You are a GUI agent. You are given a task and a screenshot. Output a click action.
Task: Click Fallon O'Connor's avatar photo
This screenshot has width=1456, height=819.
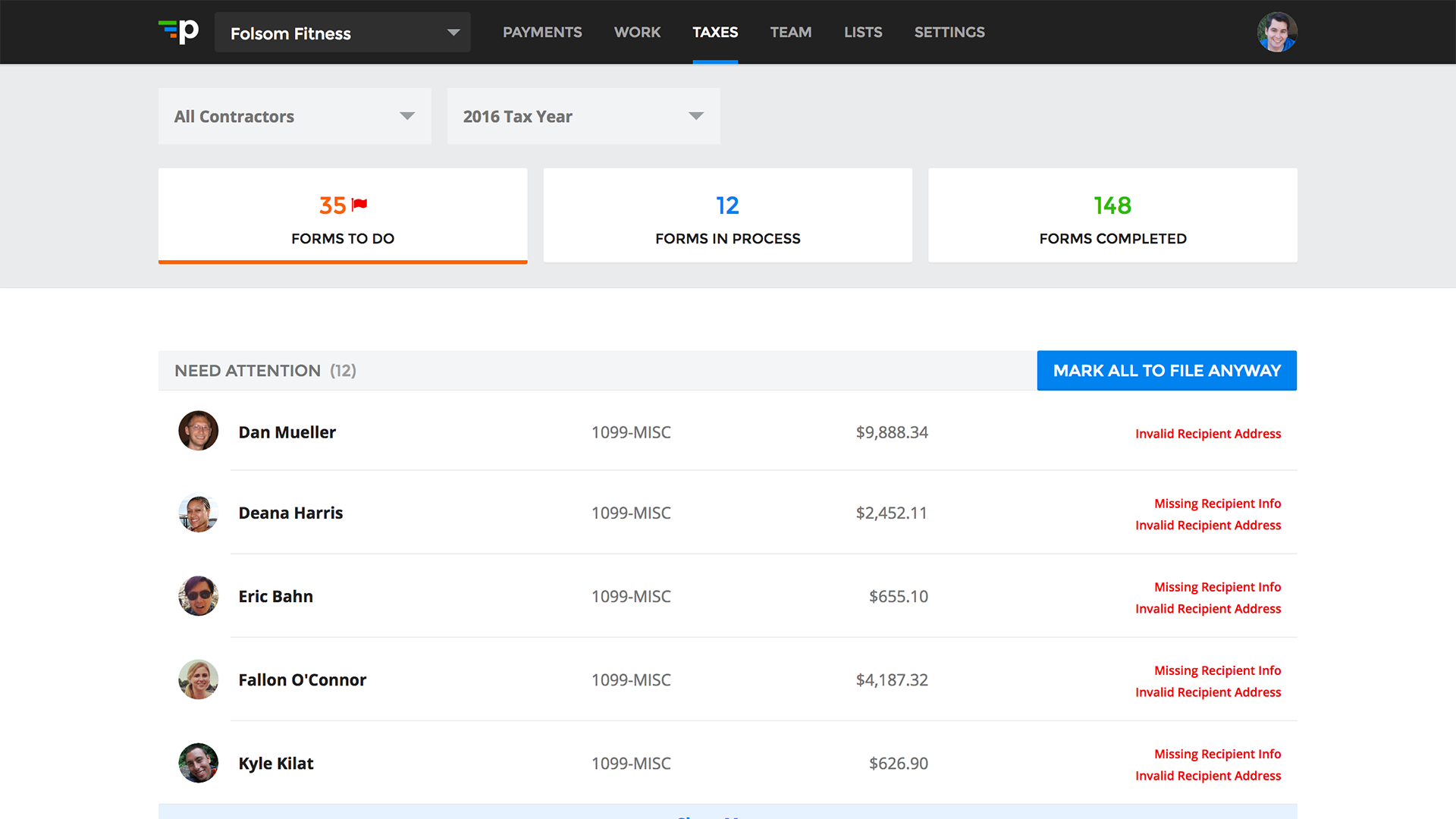[198, 679]
